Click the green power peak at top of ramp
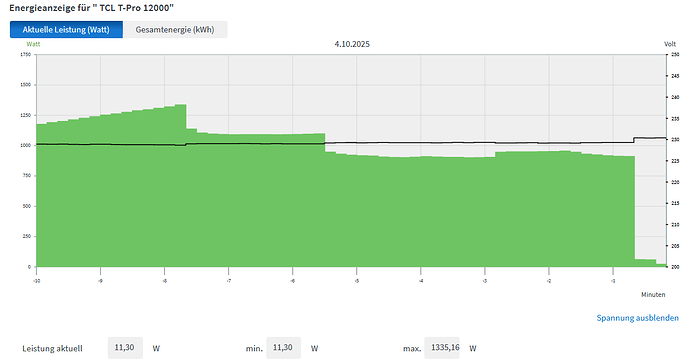The height and width of the screenshot is (360, 690). pyautogui.click(x=181, y=105)
